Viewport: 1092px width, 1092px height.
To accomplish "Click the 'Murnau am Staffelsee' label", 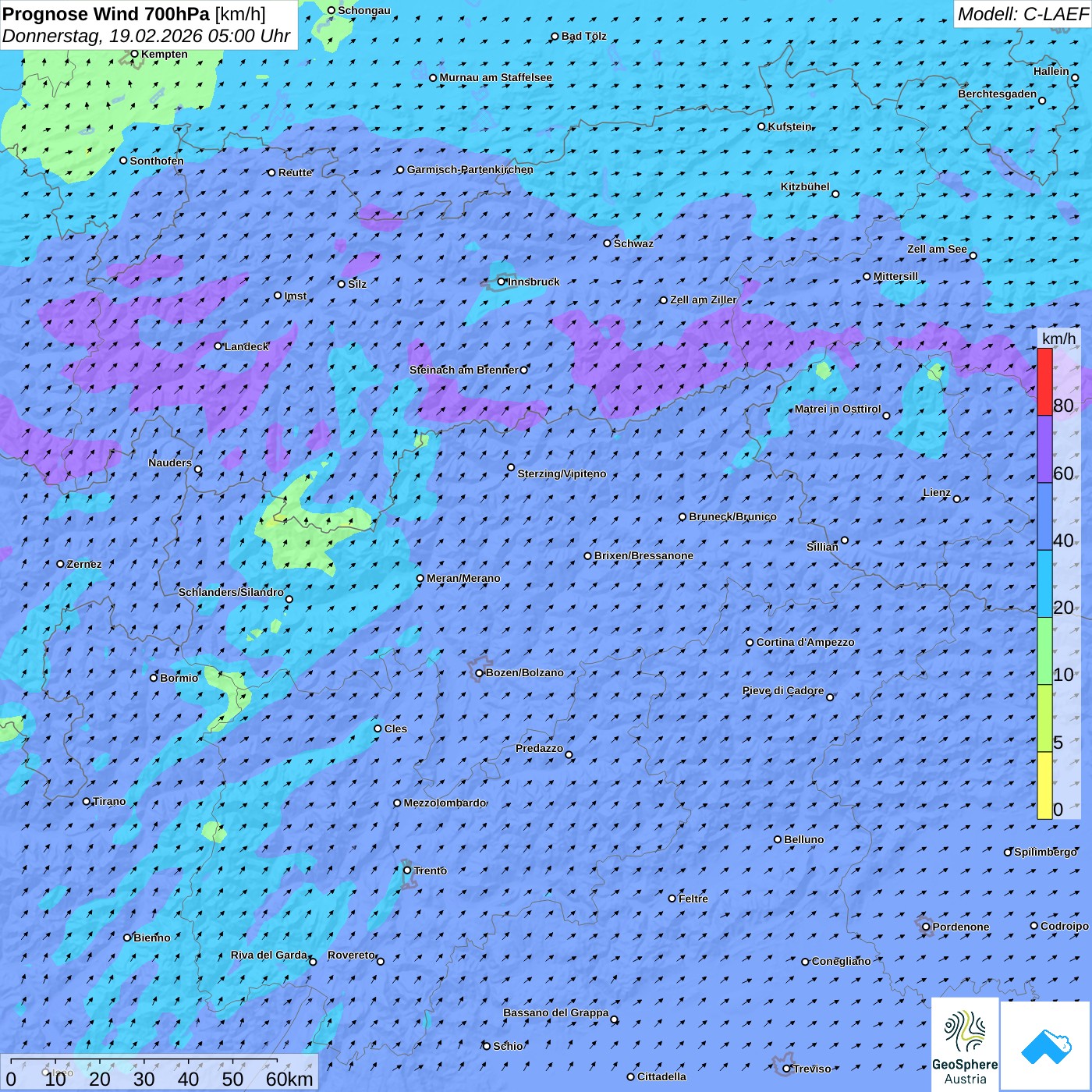I will click(495, 77).
